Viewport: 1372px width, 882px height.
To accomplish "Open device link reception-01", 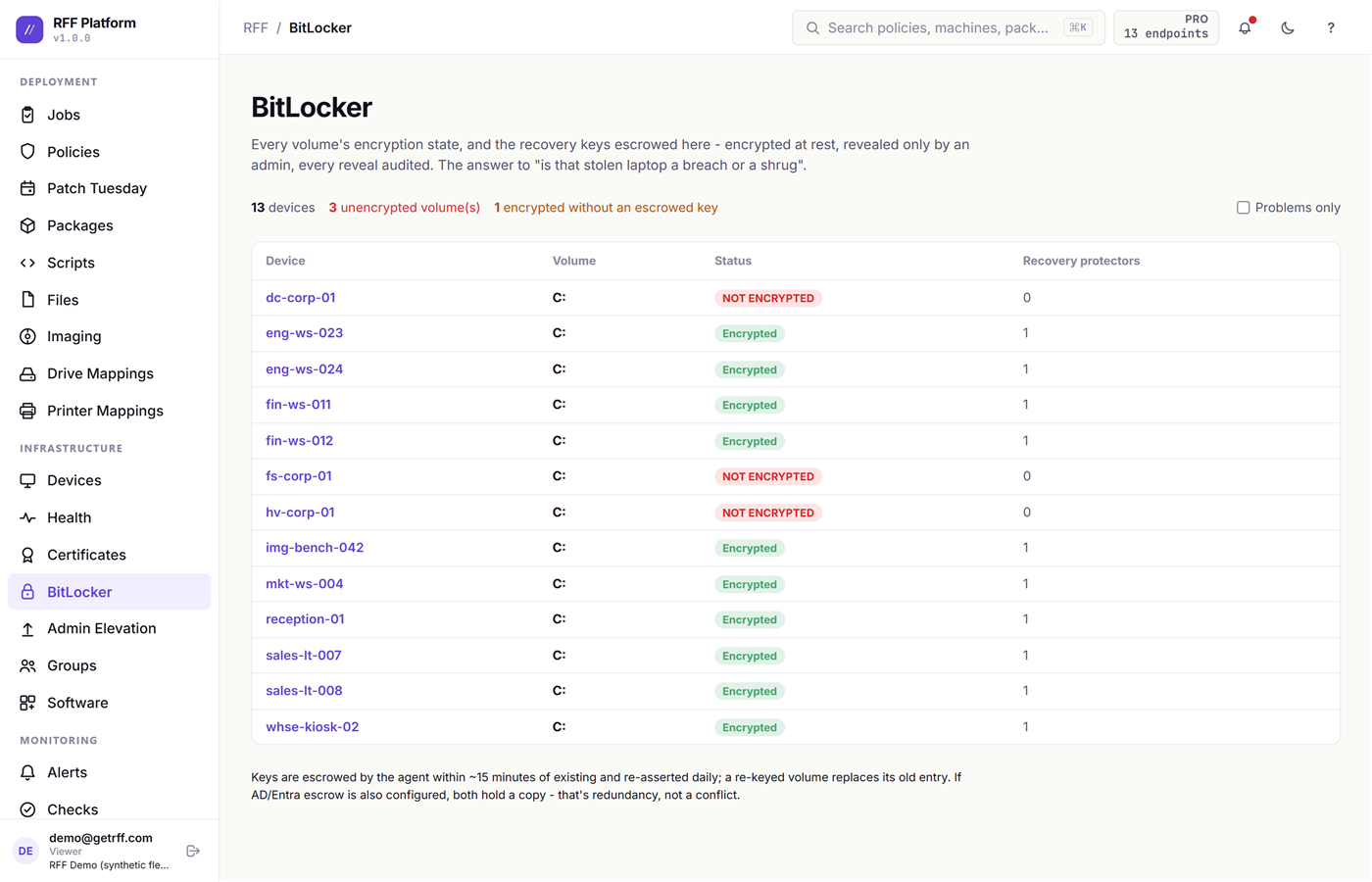I will point(305,619).
